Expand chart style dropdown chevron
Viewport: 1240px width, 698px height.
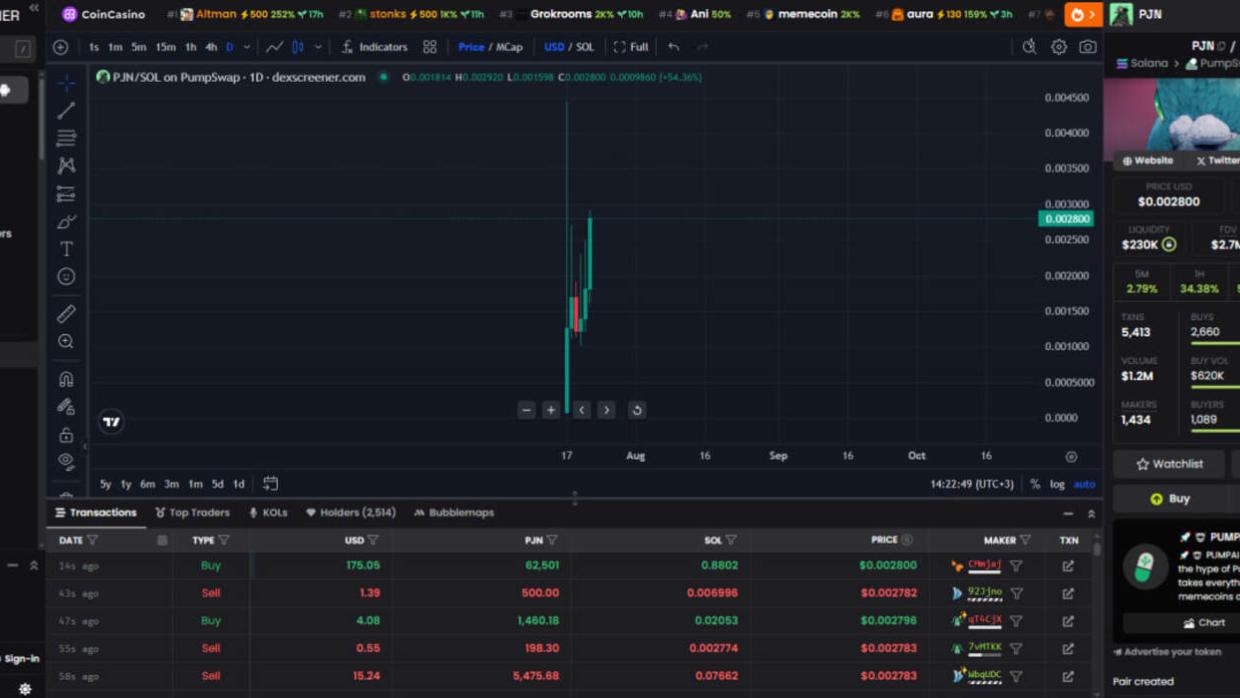[x=319, y=47]
